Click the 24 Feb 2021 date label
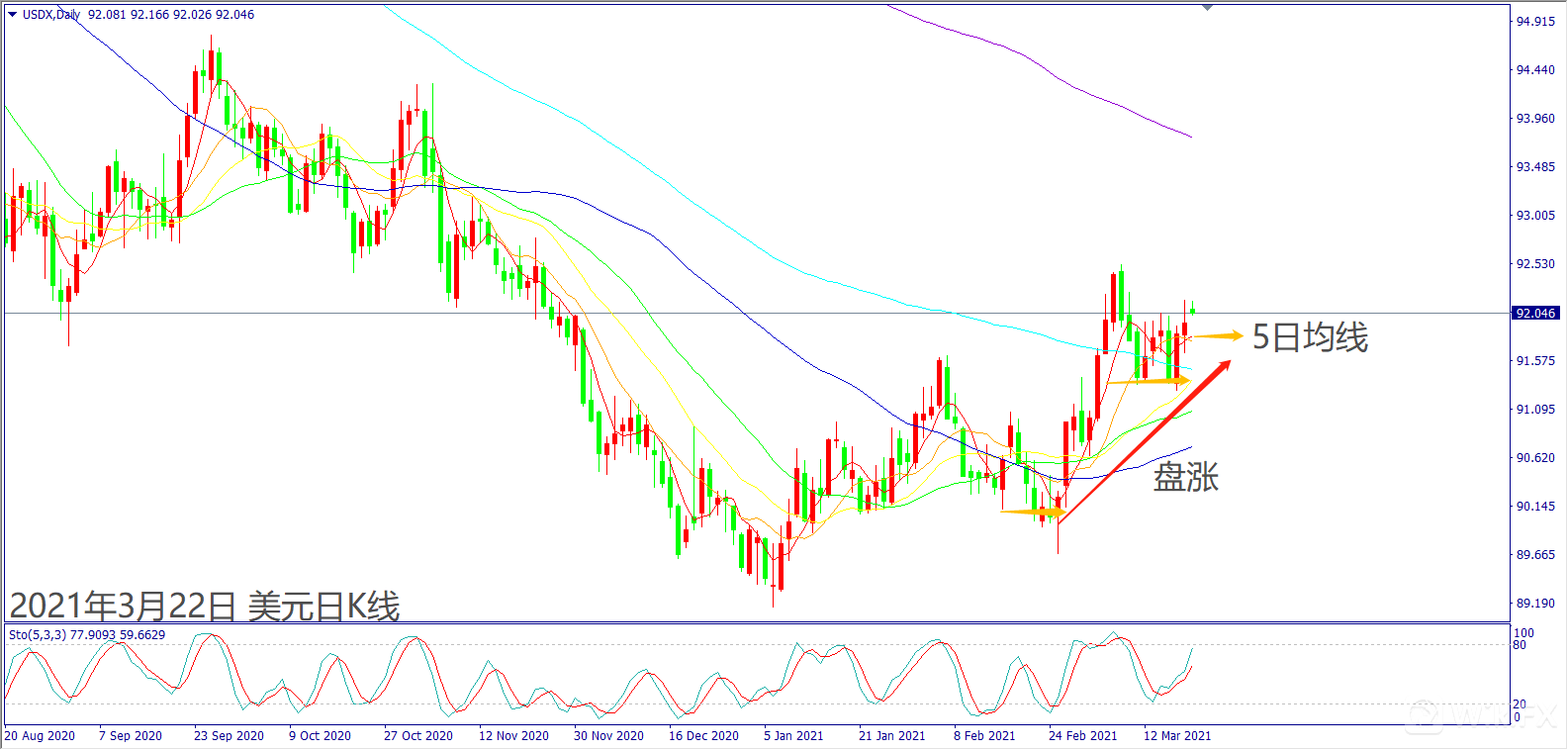 pos(1082,736)
